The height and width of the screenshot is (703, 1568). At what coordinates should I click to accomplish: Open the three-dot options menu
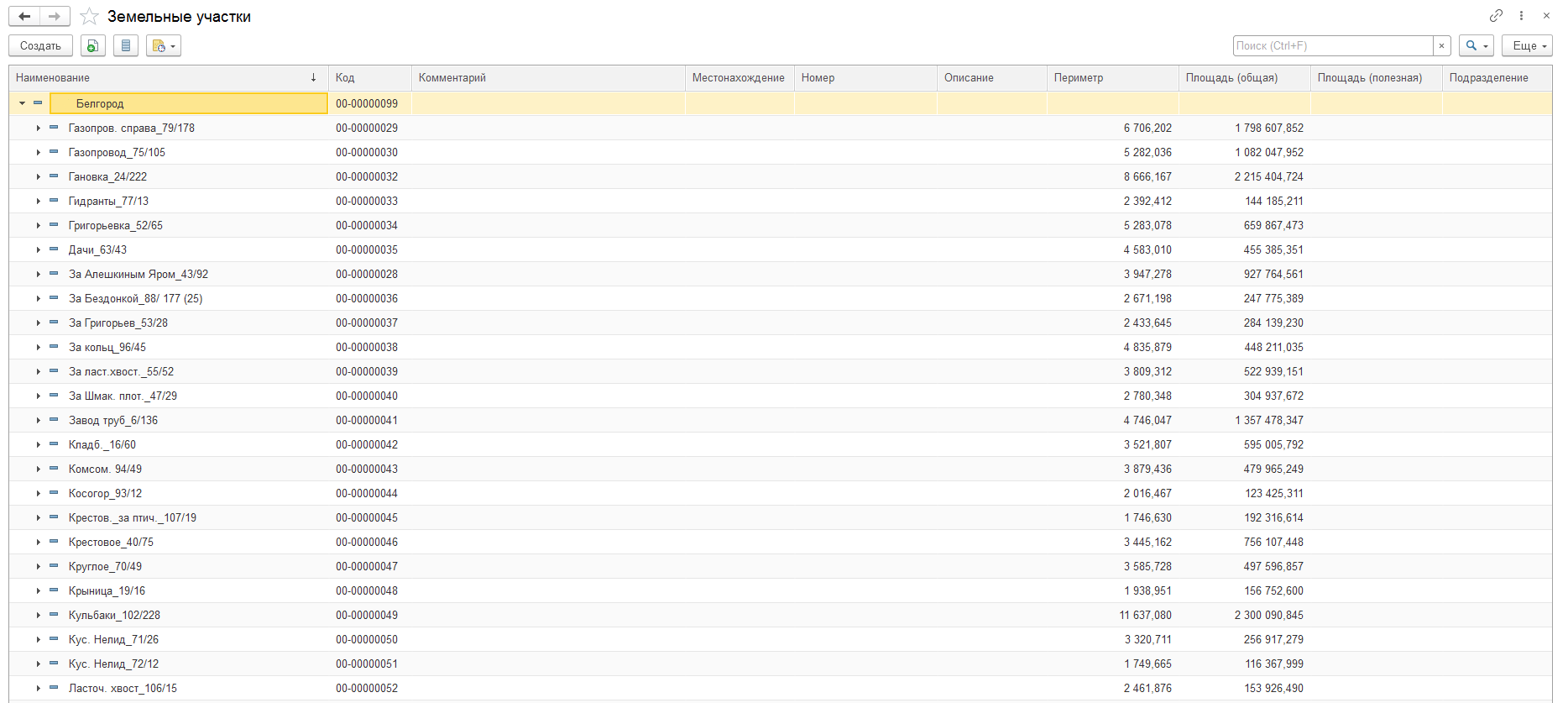(x=1521, y=16)
